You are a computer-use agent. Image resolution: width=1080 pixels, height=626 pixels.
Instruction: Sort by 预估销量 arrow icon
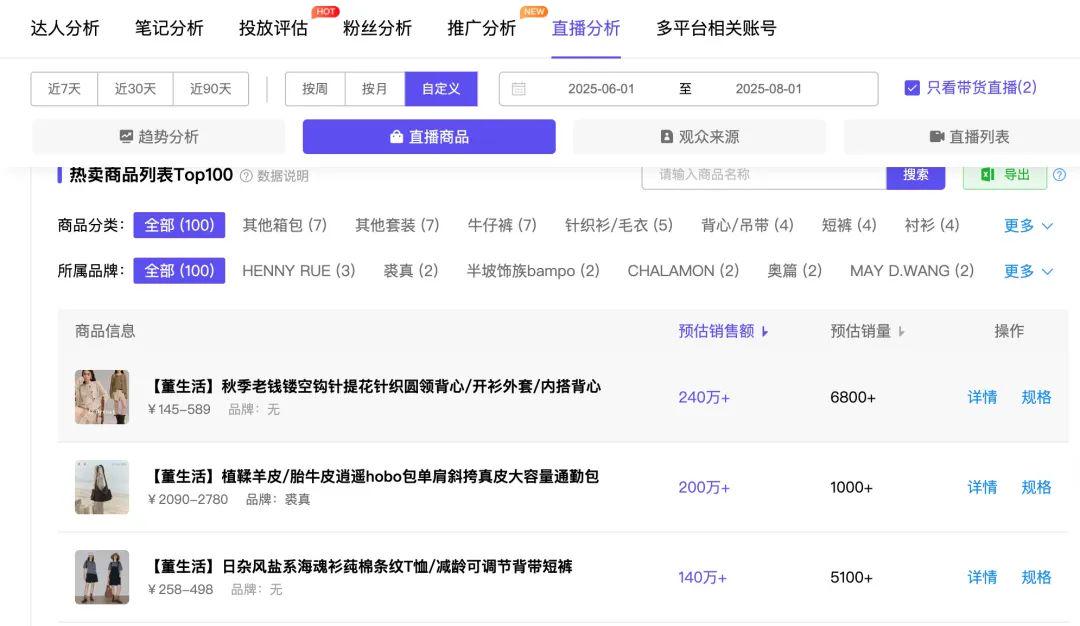[901, 332]
